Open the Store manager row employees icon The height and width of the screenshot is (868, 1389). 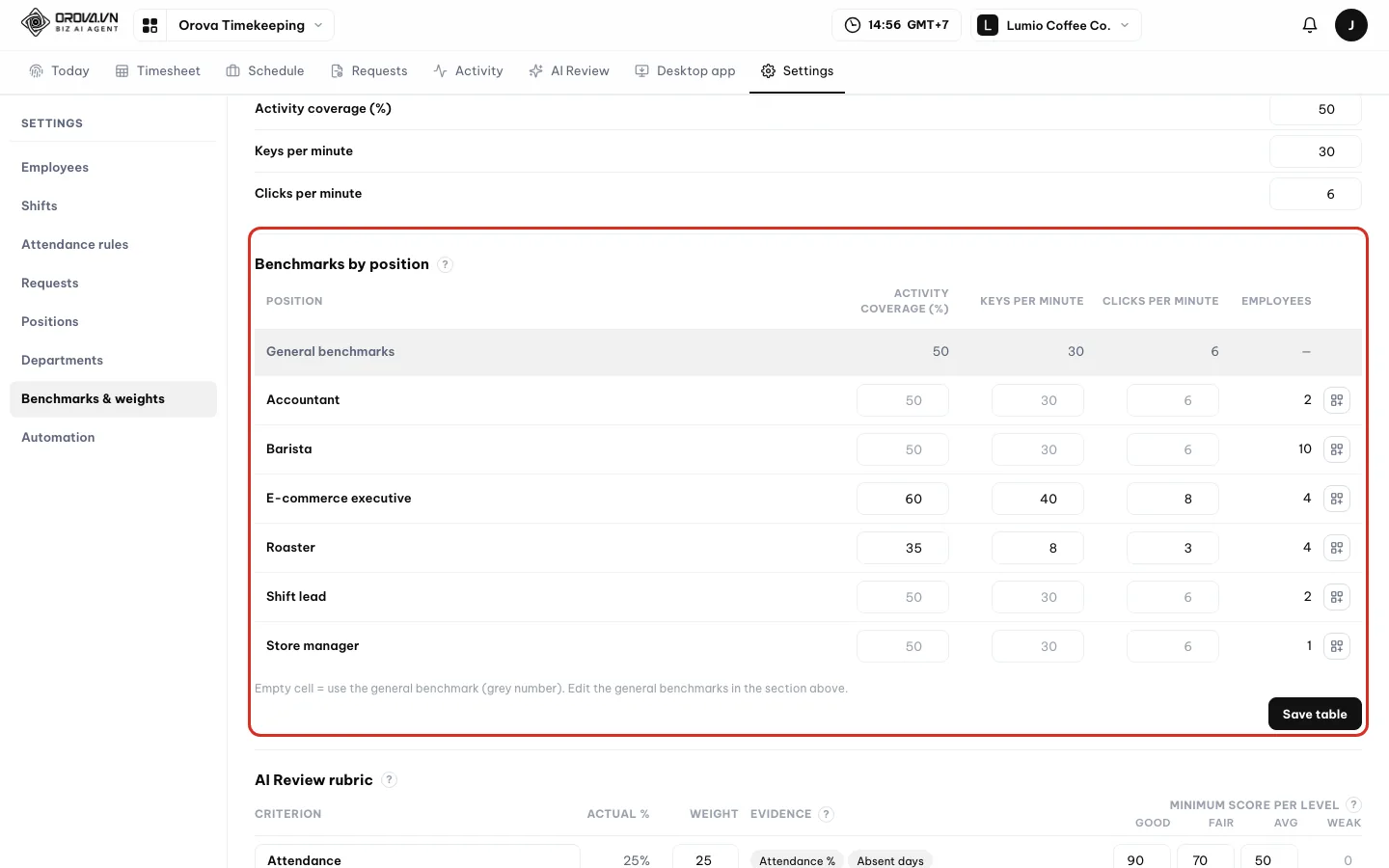(1337, 646)
